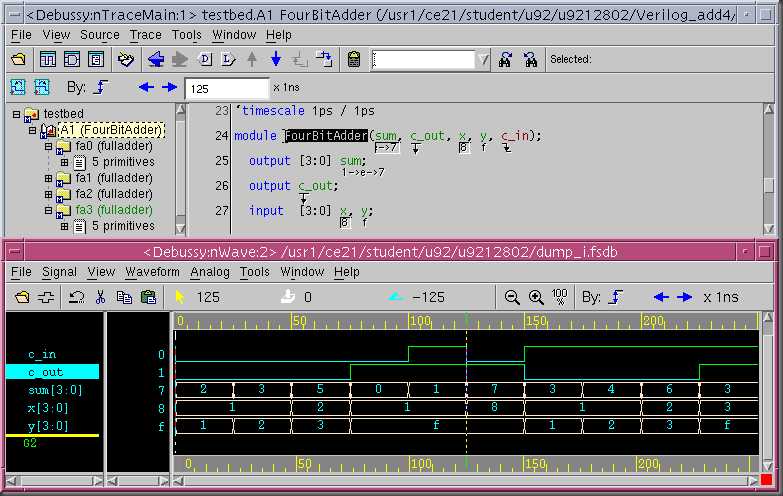
Task: Select the c_in signal in nWave
Action: pos(41,355)
